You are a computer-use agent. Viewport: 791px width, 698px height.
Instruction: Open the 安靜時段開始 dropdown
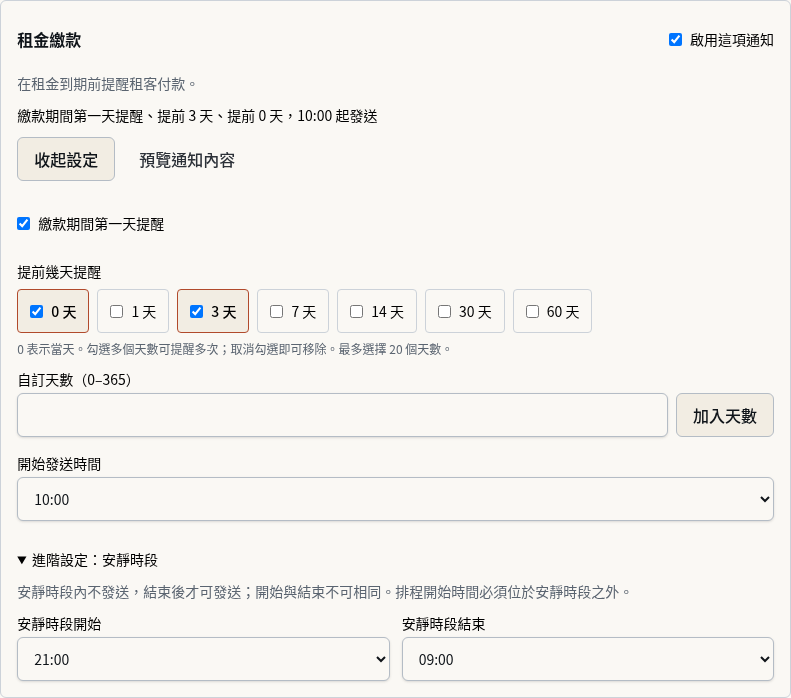pos(203,659)
